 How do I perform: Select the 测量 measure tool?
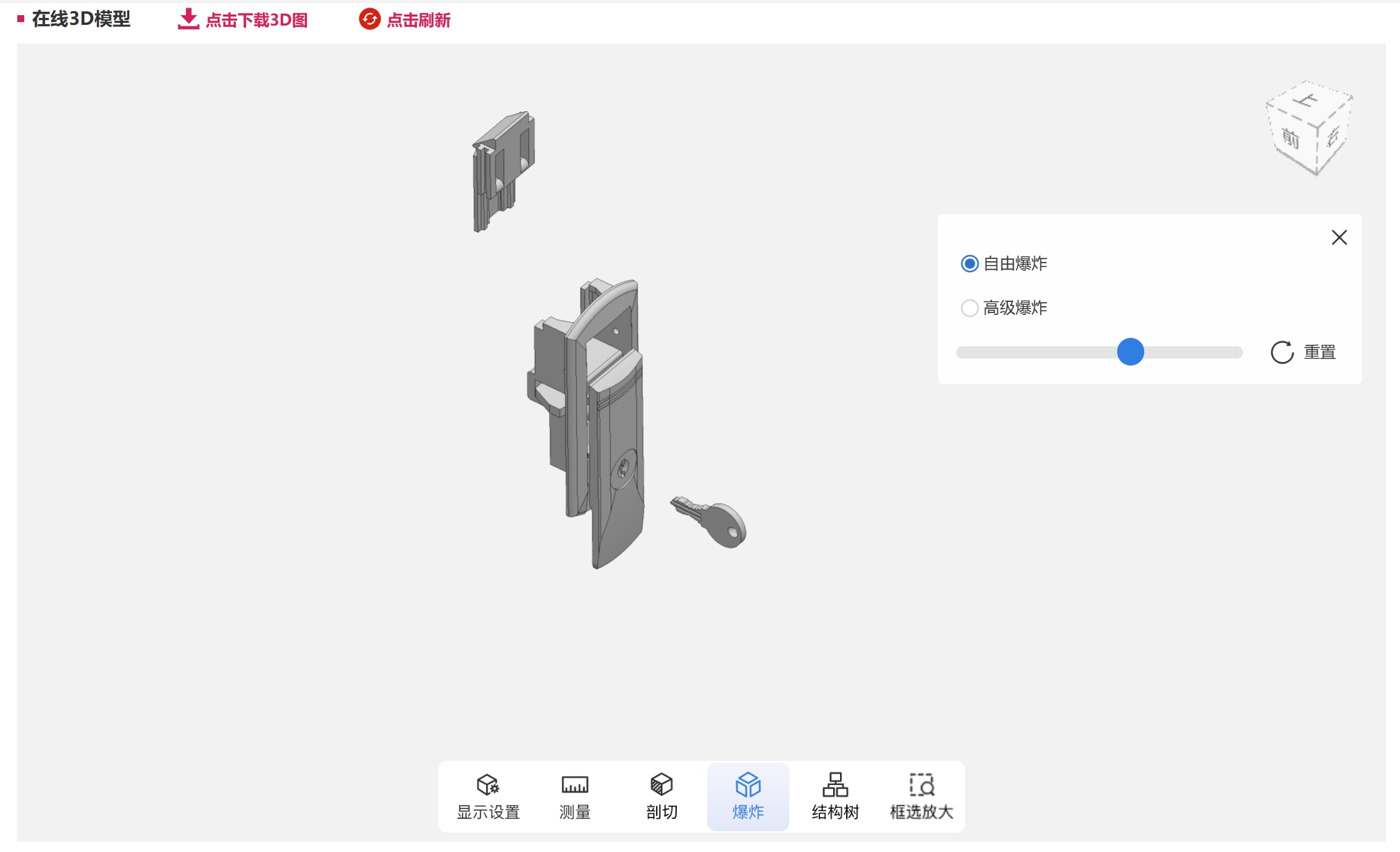click(575, 797)
